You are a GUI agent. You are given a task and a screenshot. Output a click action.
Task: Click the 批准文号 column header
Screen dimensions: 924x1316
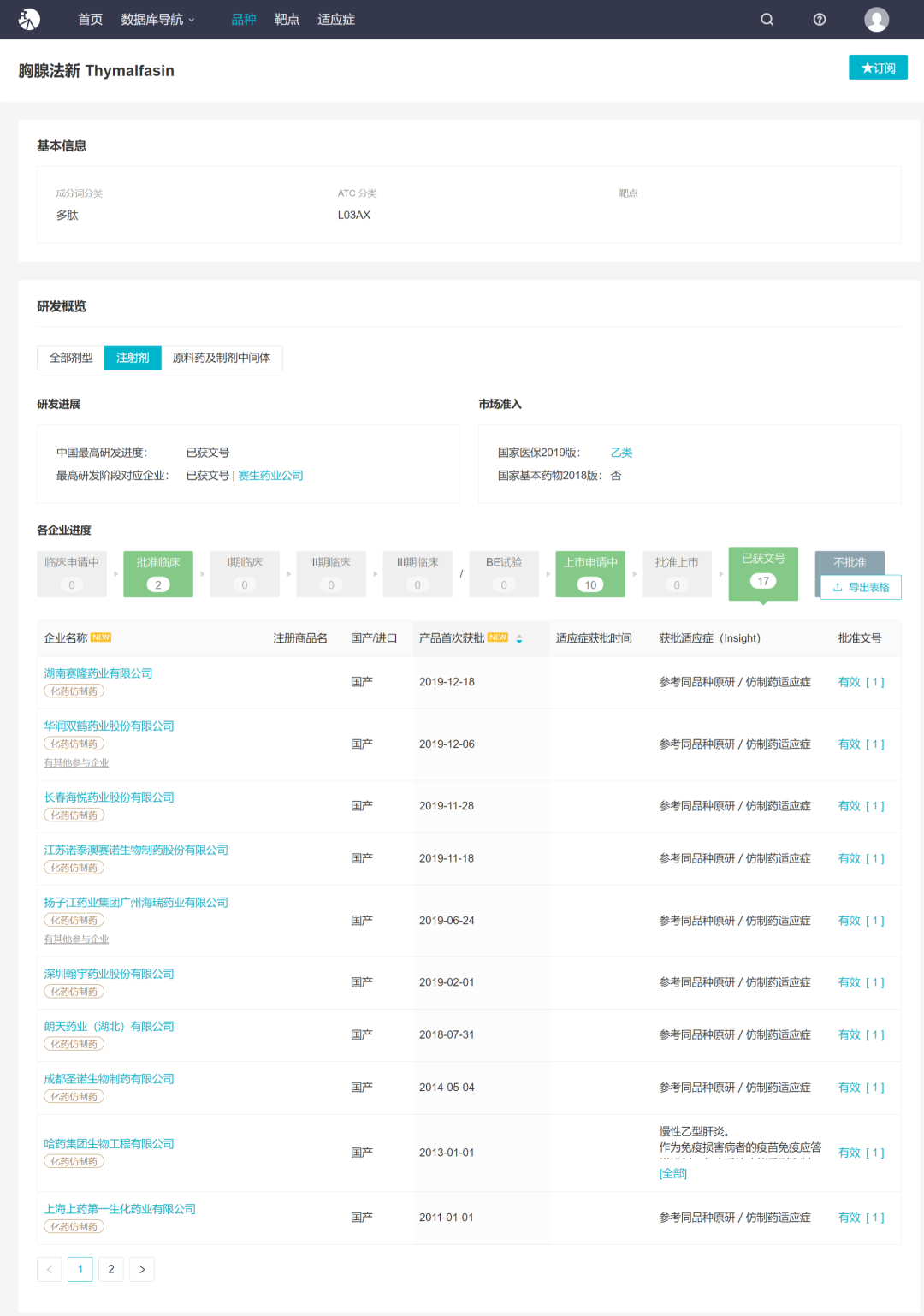point(860,638)
